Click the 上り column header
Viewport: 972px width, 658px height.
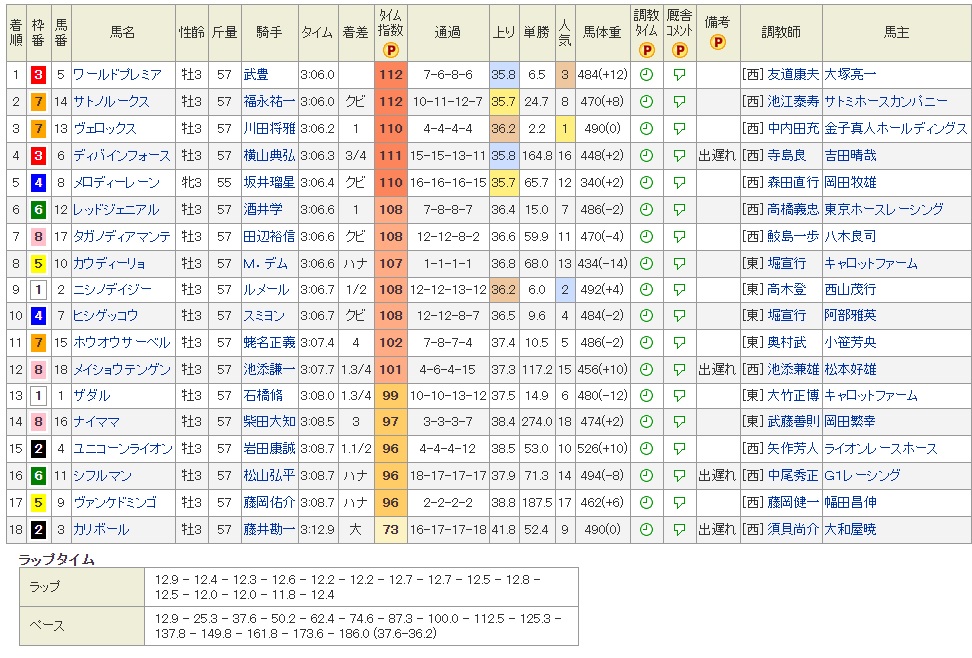point(503,32)
